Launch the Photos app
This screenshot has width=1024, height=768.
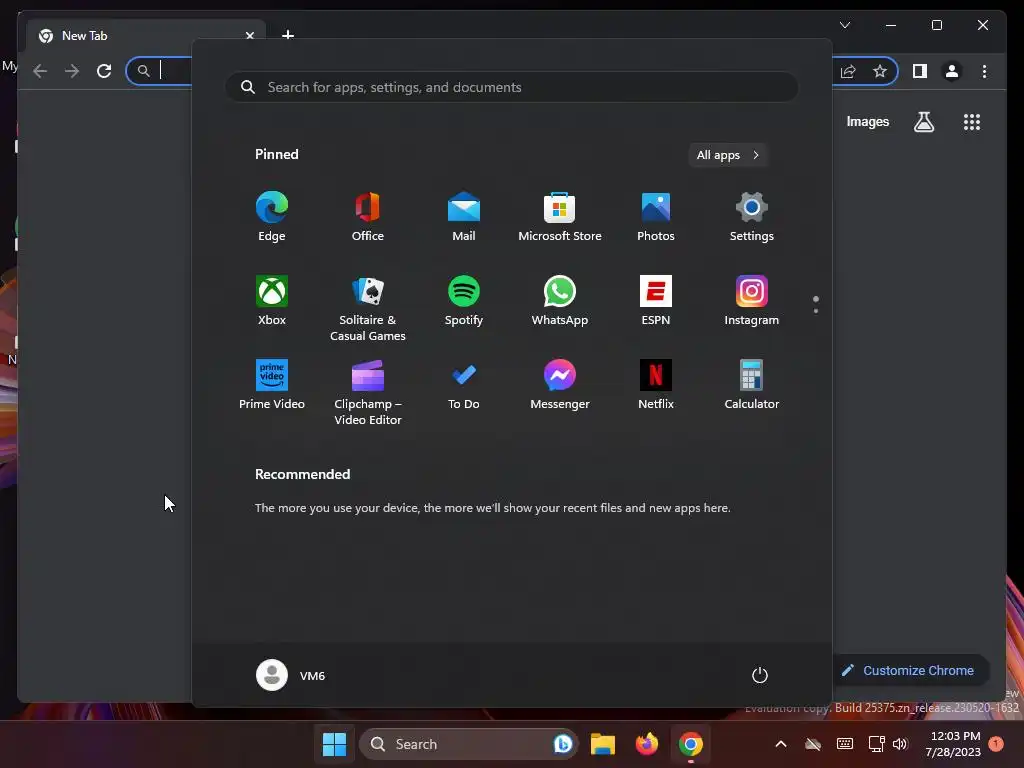(656, 216)
